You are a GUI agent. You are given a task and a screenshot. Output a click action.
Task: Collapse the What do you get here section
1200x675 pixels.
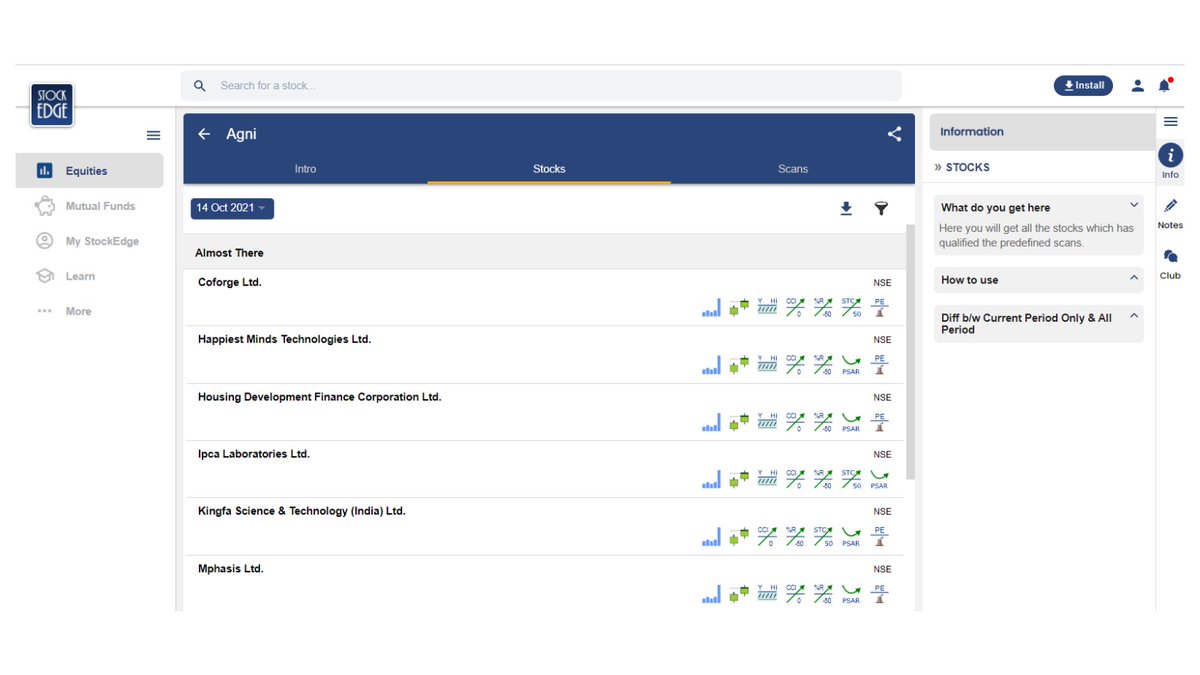tap(1134, 205)
